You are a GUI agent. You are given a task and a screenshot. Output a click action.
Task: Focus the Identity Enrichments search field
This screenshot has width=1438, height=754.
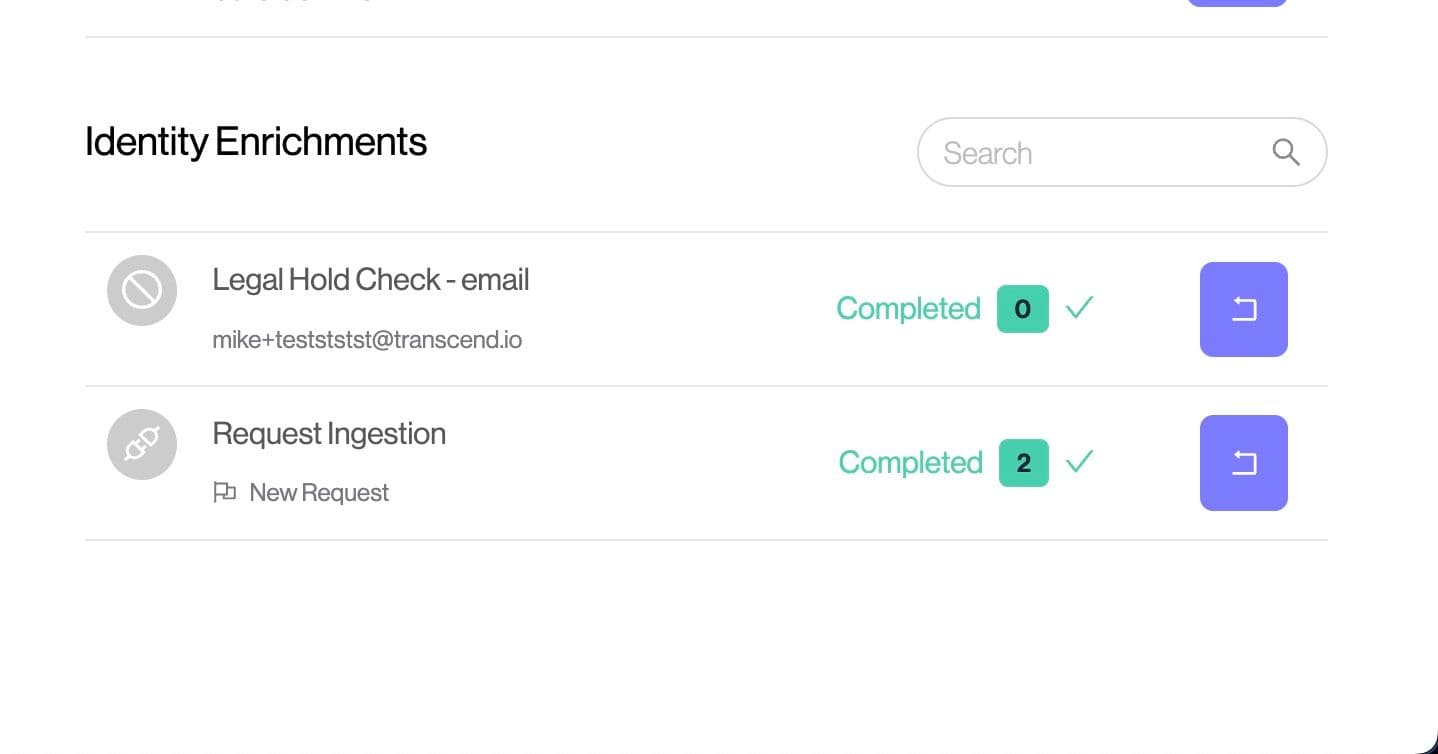(x=1090, y=153)
